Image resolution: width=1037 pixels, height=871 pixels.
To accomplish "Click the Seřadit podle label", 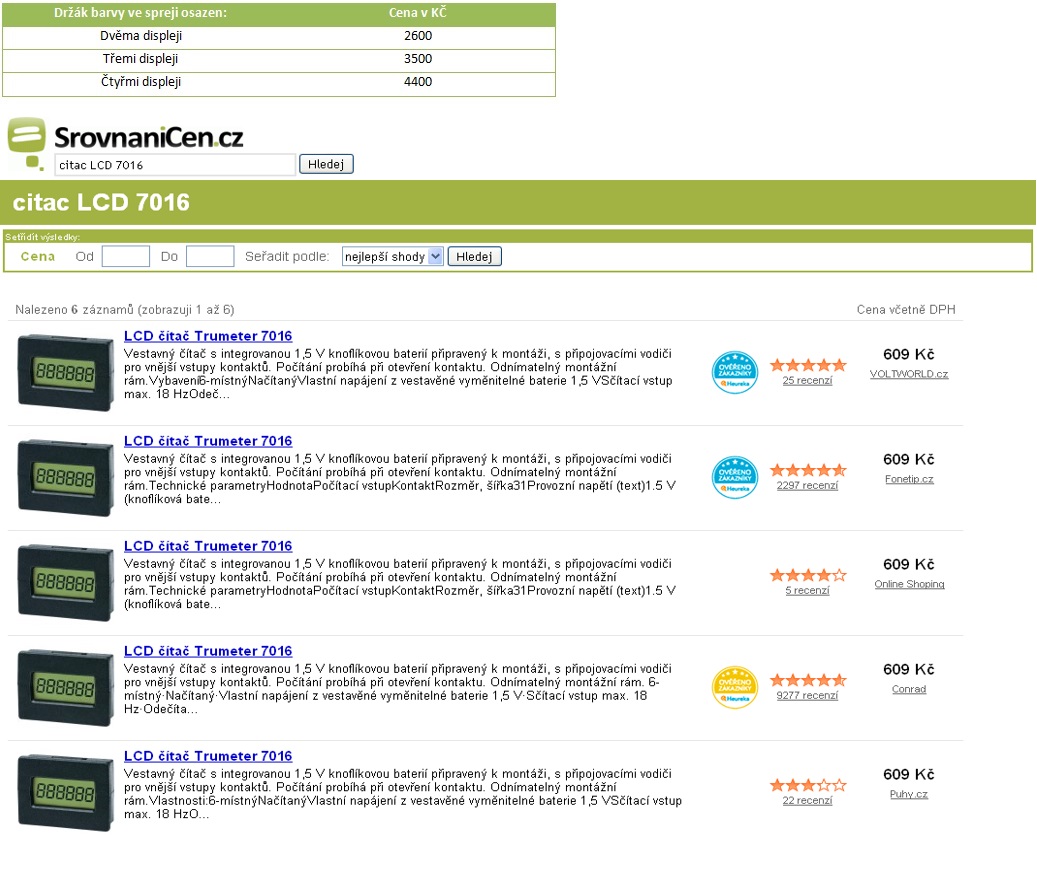I will point(287,257).
